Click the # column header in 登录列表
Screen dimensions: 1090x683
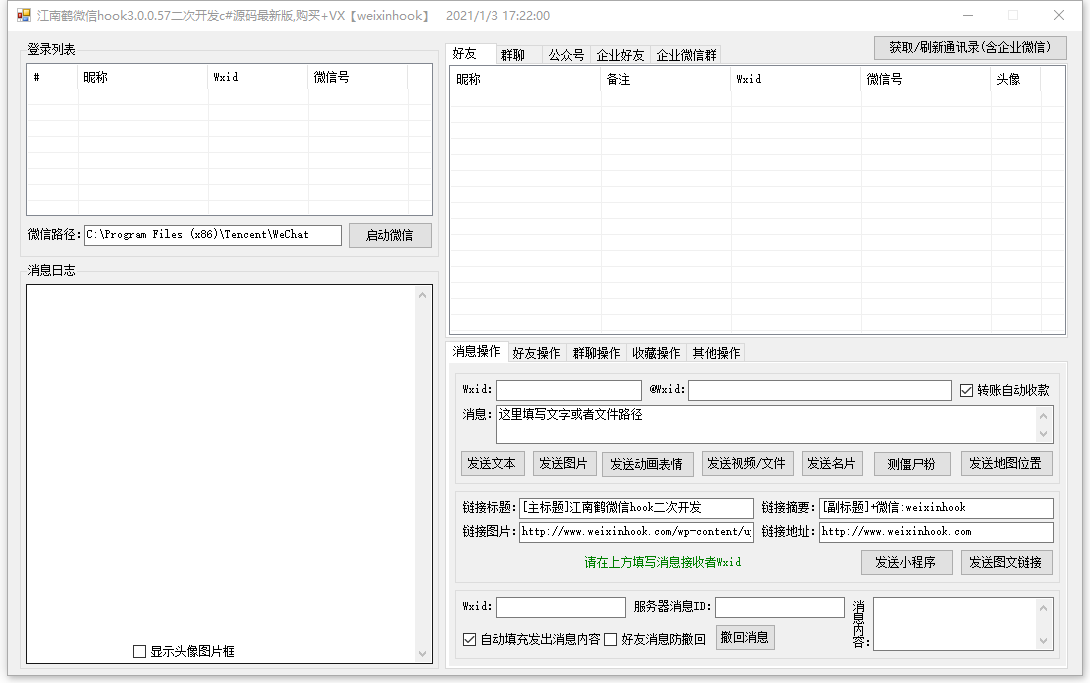(x=52, y=77)
